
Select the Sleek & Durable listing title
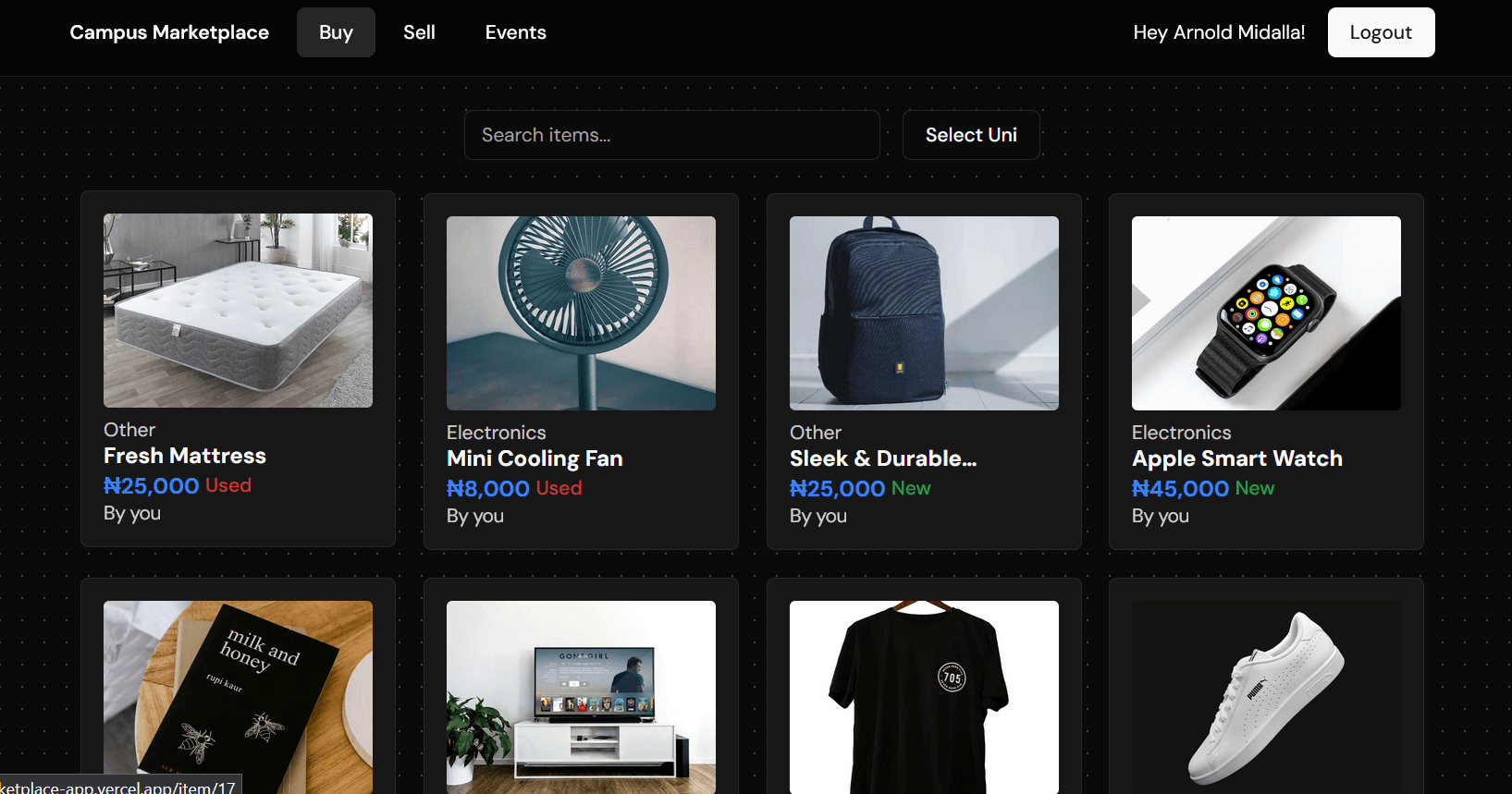pos(882,458)
